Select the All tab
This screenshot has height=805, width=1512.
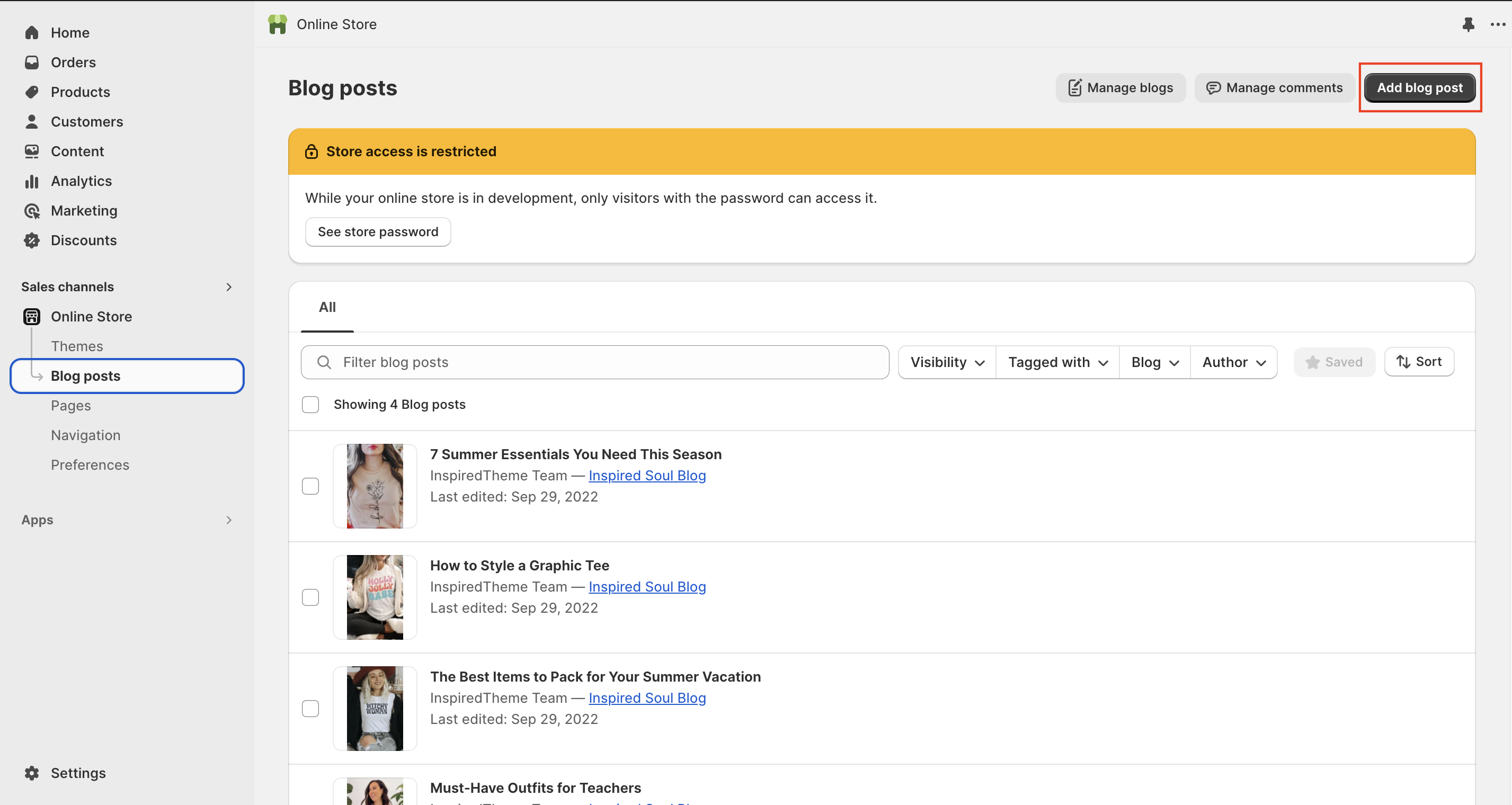click(x=327, y=307)
